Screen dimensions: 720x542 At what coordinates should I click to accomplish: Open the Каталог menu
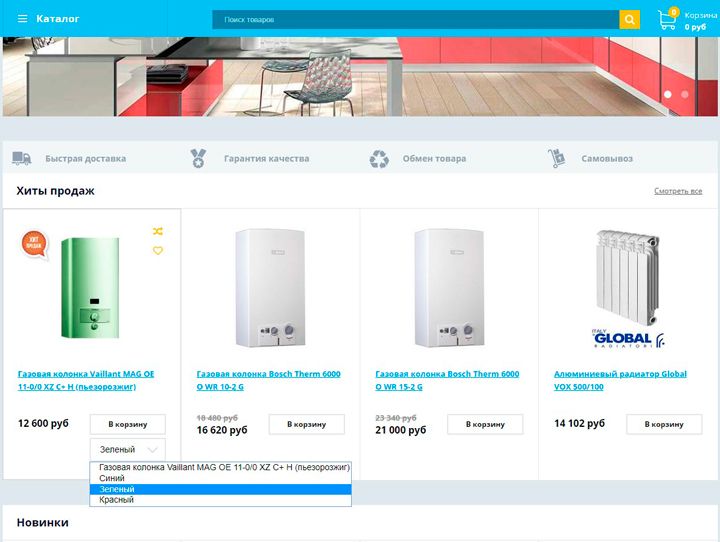pos(57,19)
